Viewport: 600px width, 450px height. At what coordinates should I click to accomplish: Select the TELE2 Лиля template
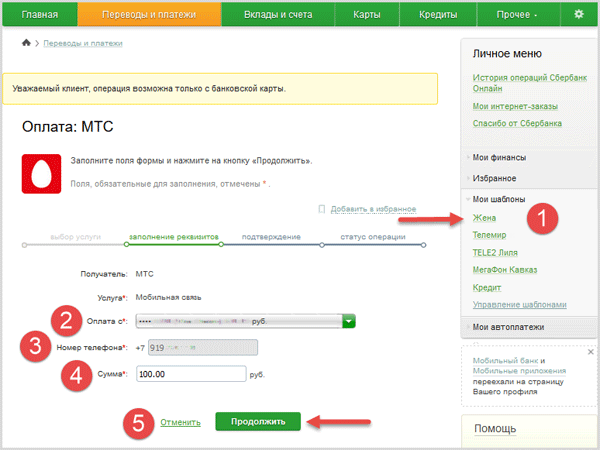[495, 253]
